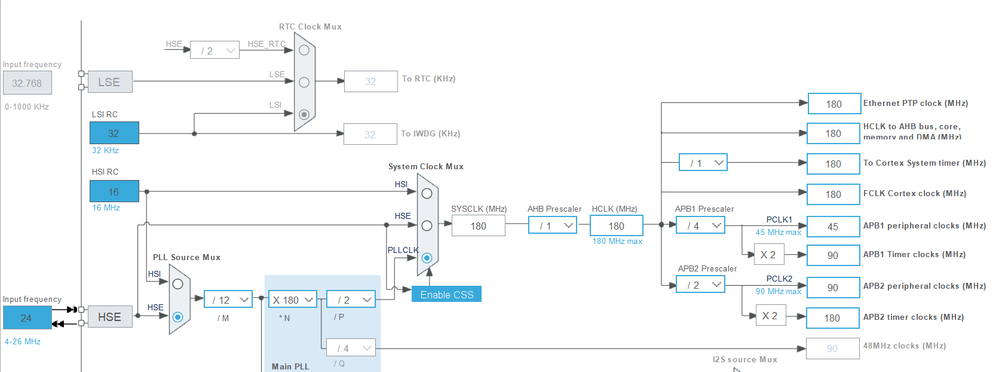Click the 48MHz clocks 90 value box
The height and width of the screenshot is (372, 999).
pyautogui.click(x=832, y=348)
